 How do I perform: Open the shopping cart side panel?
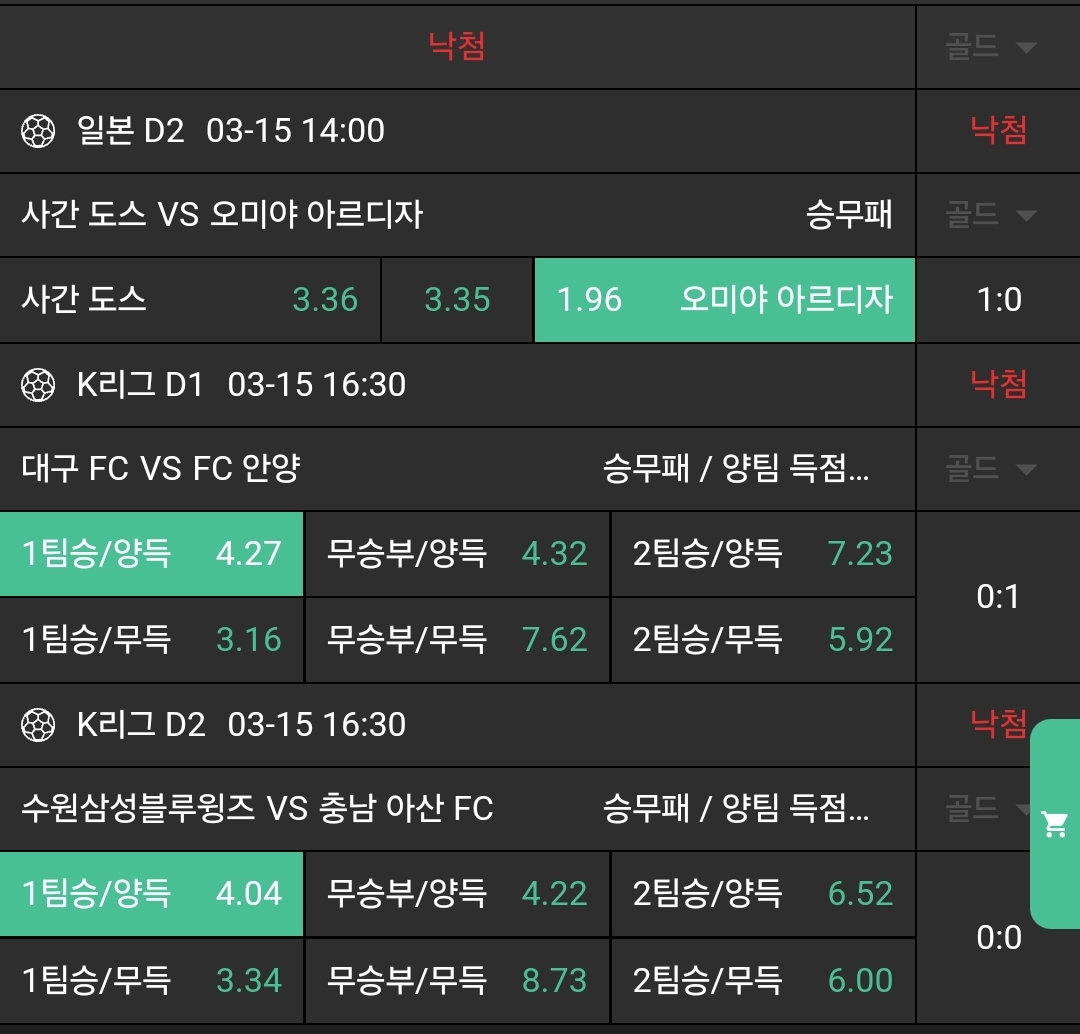[1054, 824]
